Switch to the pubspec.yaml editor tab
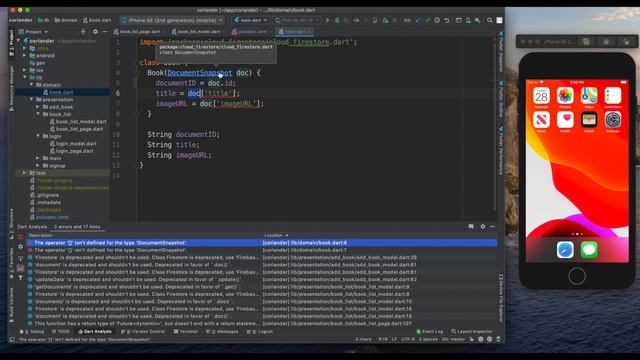640x360 pixels. [x=251, y=31]
